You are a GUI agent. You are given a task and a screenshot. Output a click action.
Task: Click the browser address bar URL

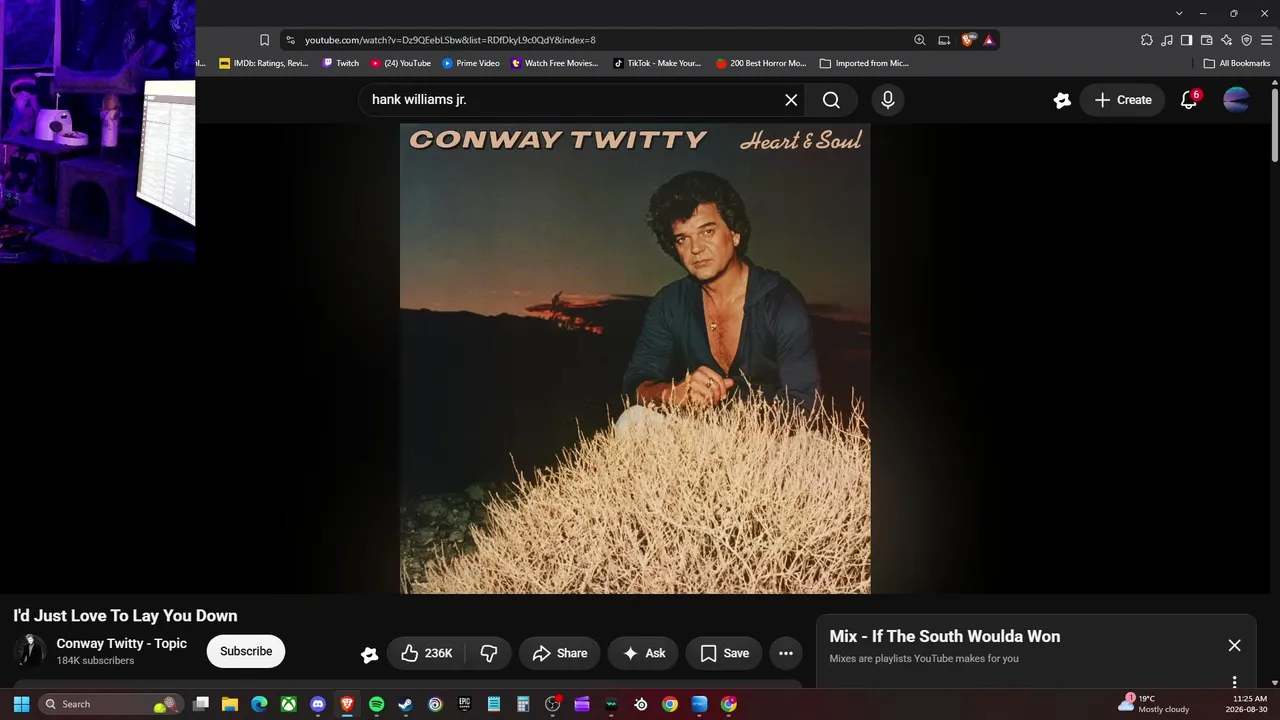tap(450, 40)
